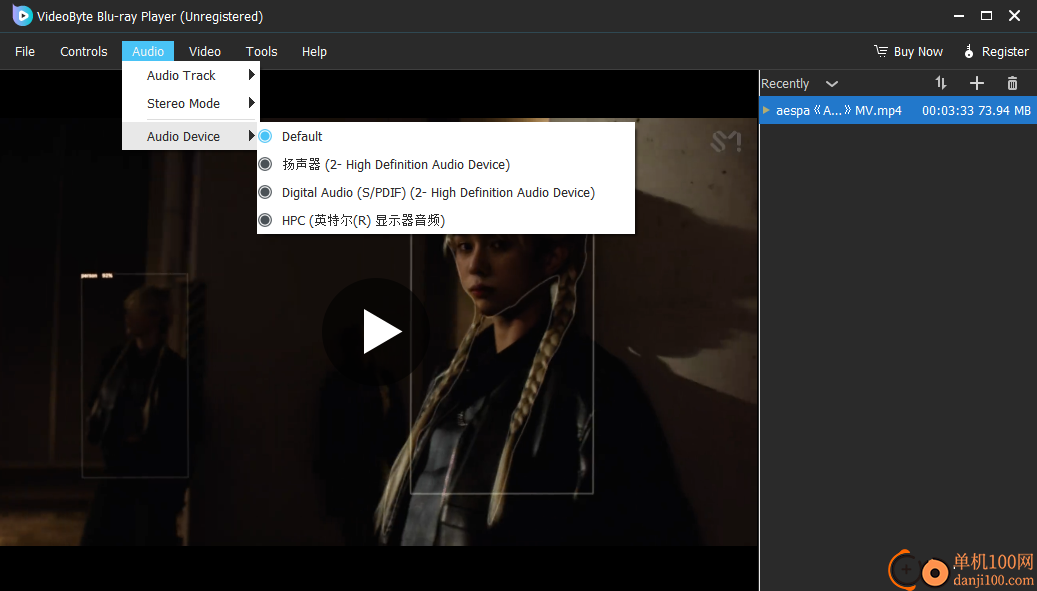Minimize the VideoByte window
1037x591 pixels.
[959, 16]
